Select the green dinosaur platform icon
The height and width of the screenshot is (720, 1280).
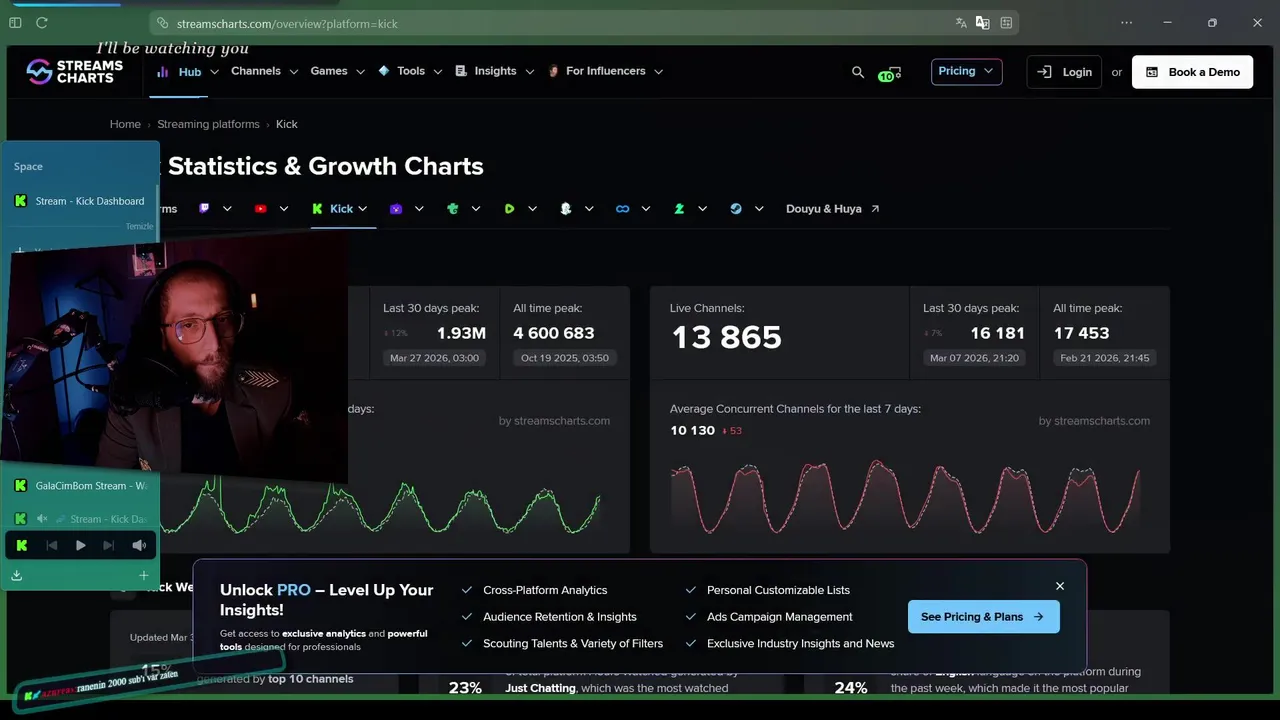tap(453, 209)
